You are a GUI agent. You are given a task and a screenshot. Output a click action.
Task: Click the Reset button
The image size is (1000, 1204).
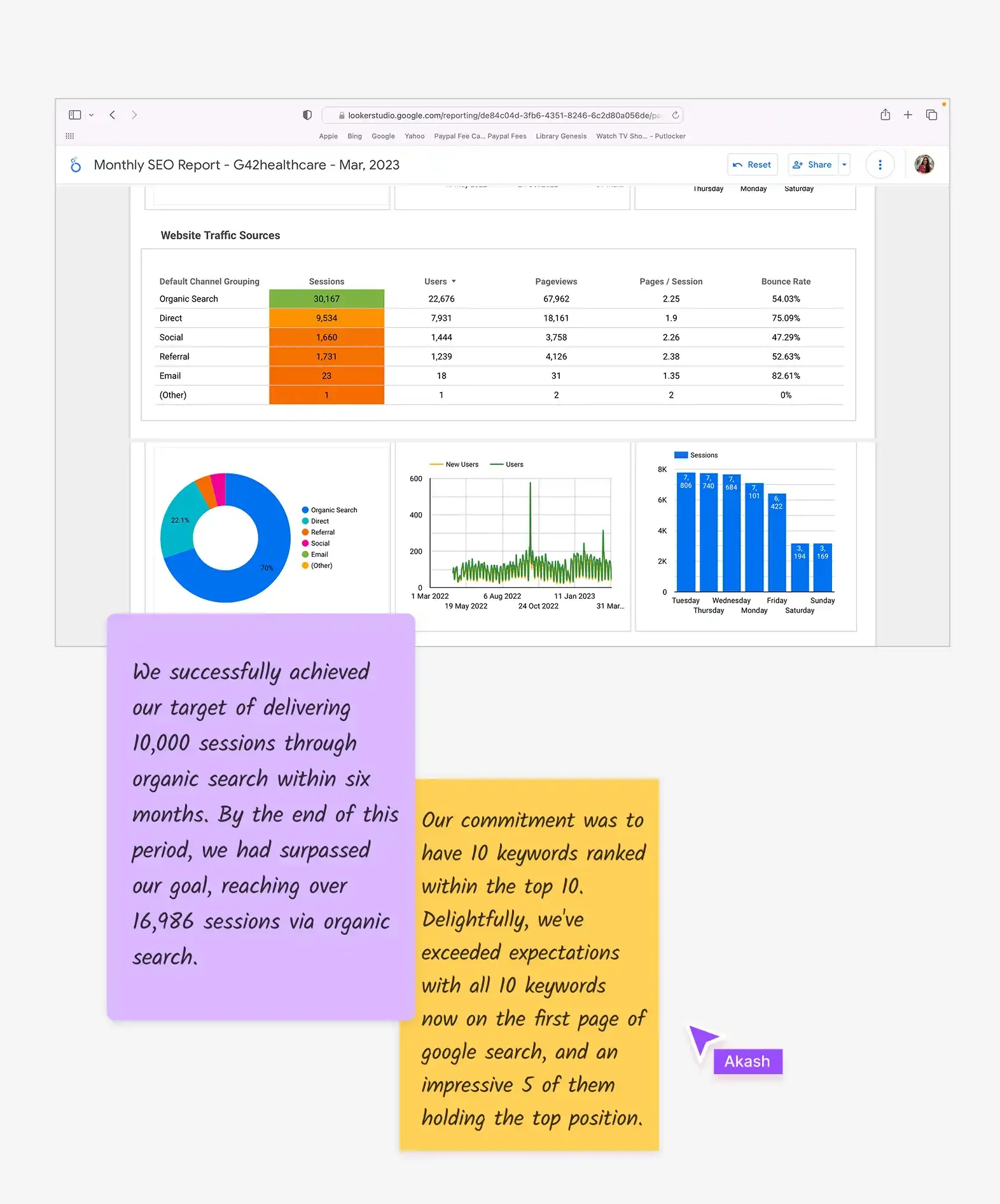pos(752,165)
